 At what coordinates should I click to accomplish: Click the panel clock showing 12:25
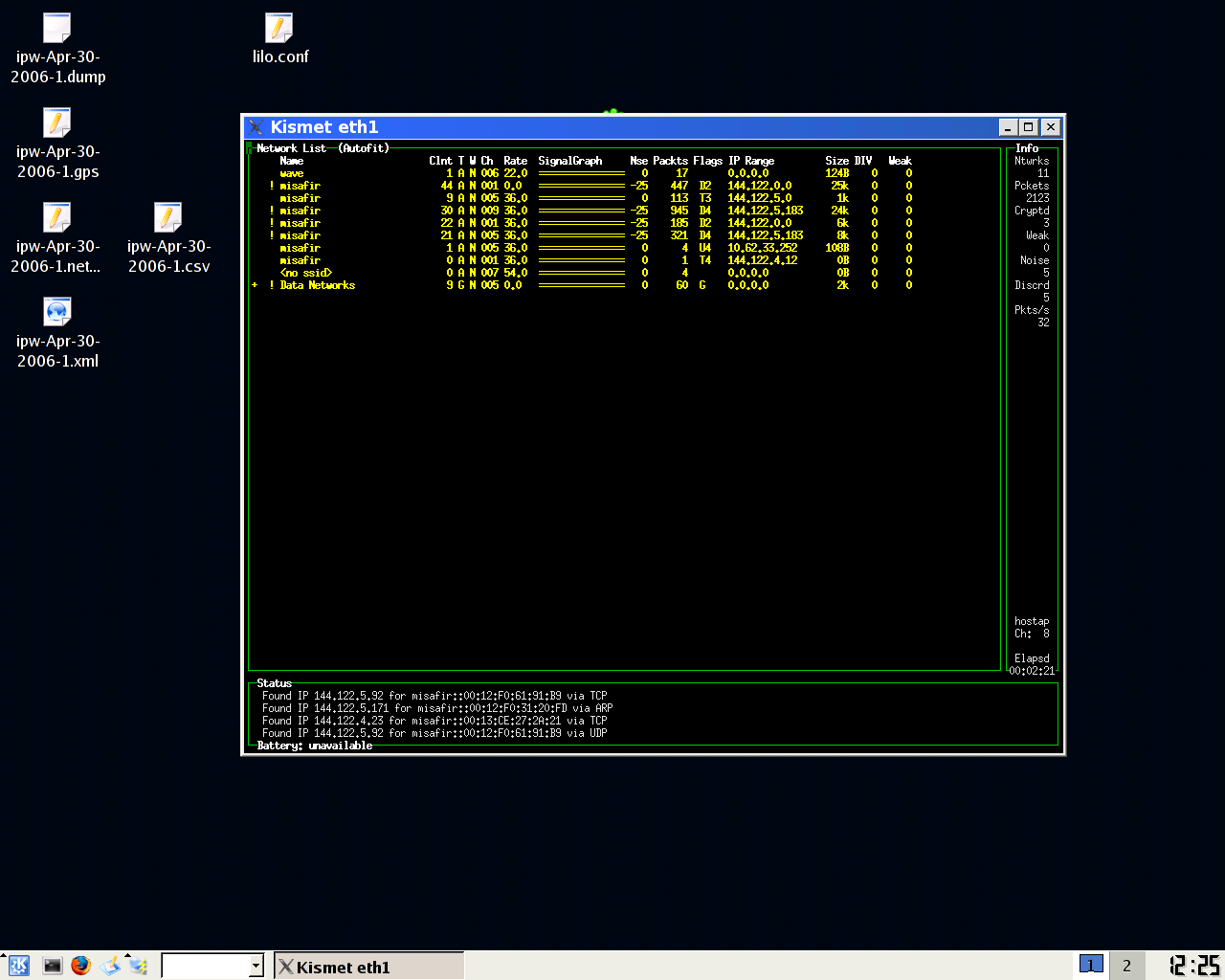[x=1194, y=966]
